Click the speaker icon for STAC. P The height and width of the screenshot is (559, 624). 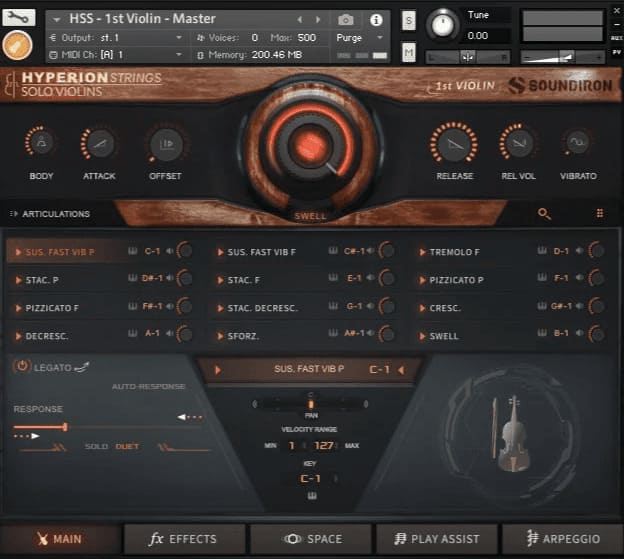coord(169,280)
